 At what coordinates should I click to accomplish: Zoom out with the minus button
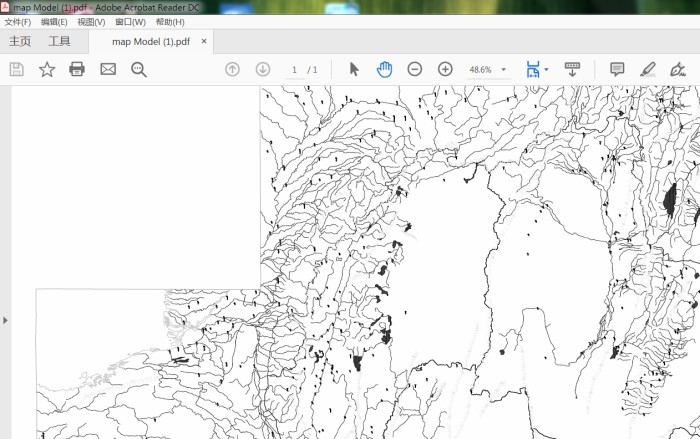(x=415, y=69)
